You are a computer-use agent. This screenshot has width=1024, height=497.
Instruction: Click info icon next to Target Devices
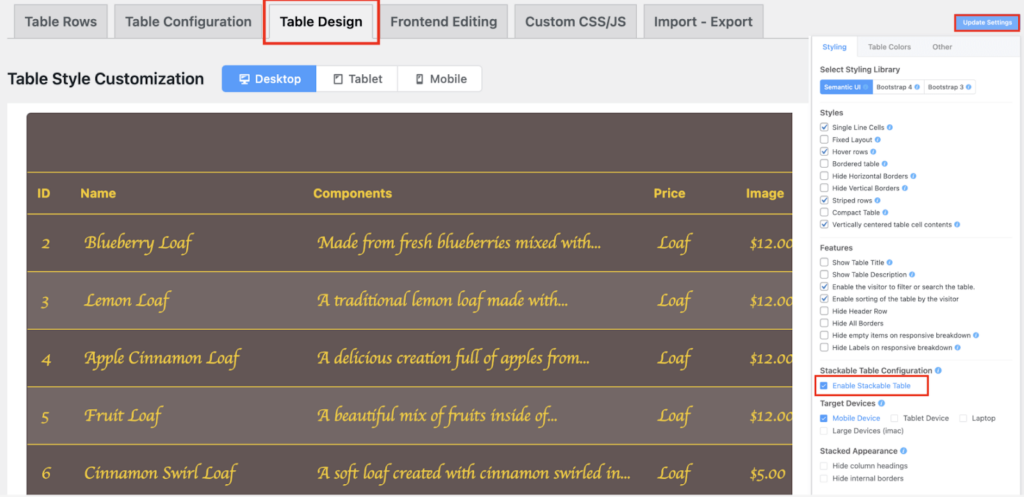pyautogui.click(x=882, y=404)
